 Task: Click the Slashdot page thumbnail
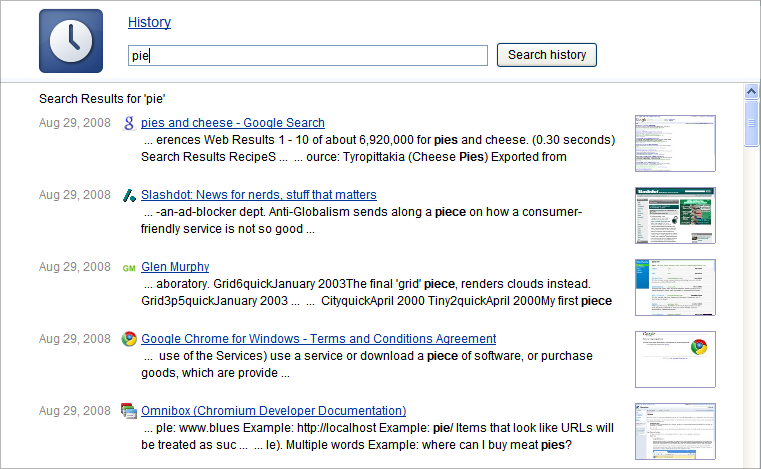(x=675, y=215)
